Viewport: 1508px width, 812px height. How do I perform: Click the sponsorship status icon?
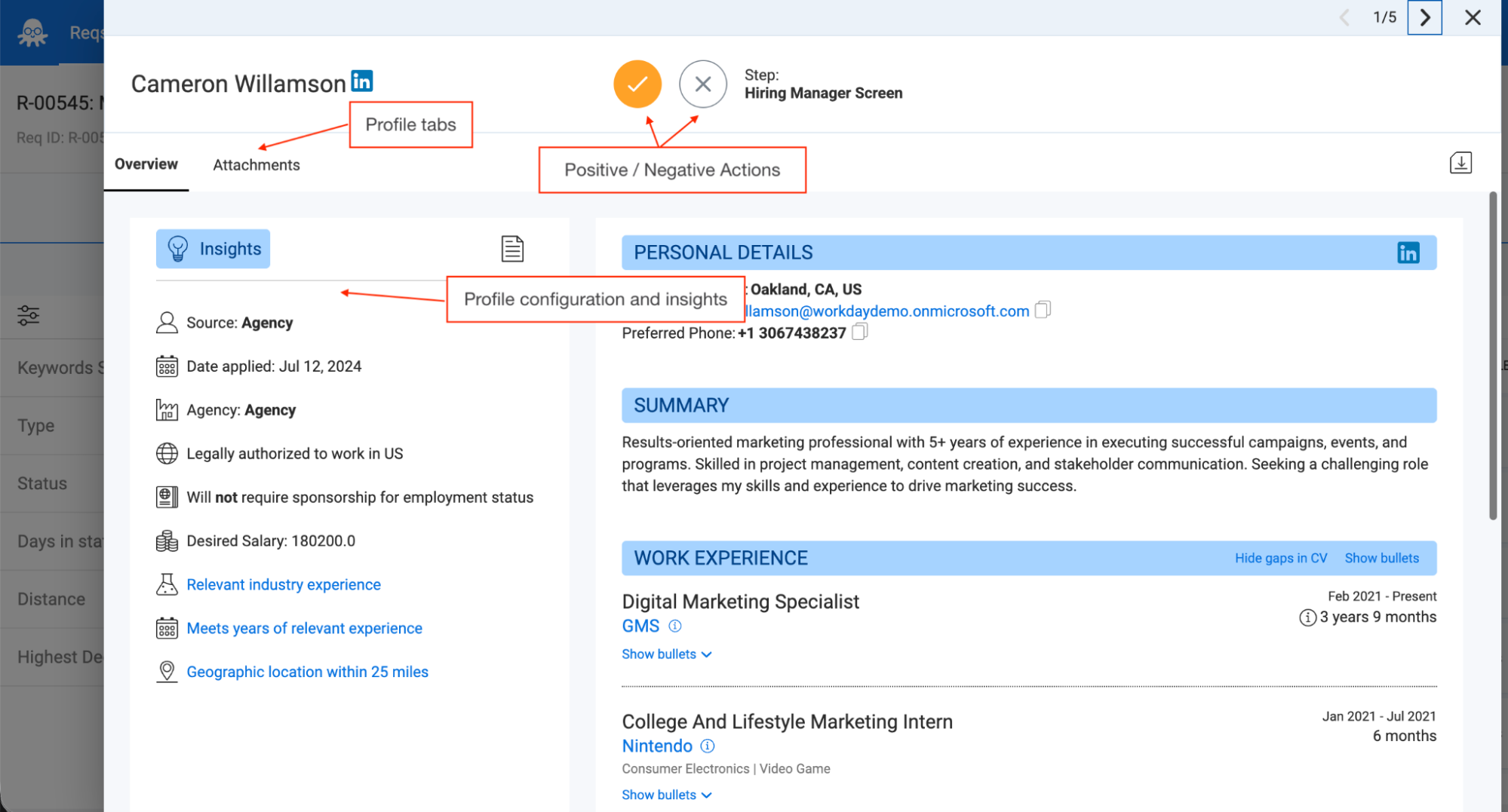167,498
